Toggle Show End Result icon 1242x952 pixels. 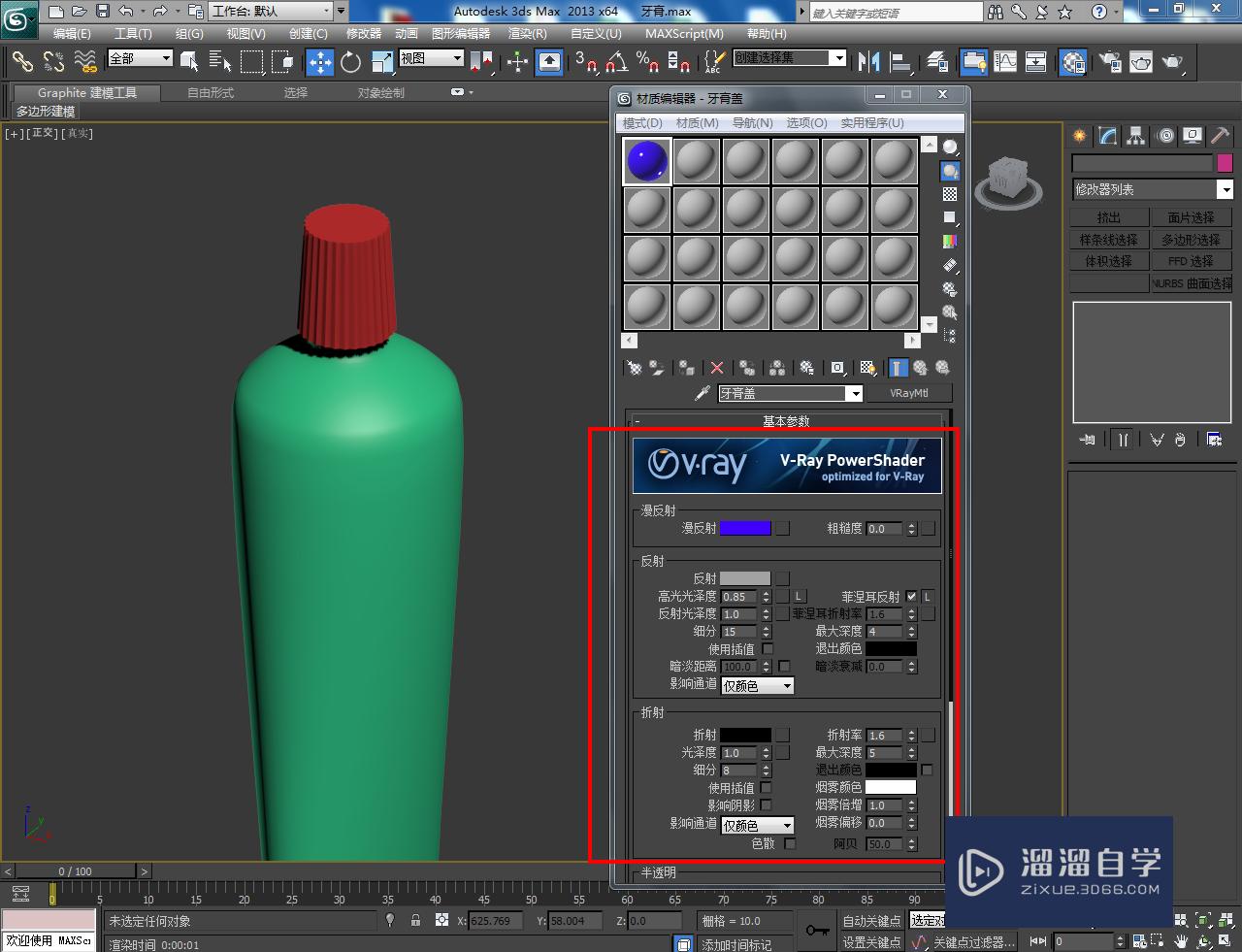[898, 368]
